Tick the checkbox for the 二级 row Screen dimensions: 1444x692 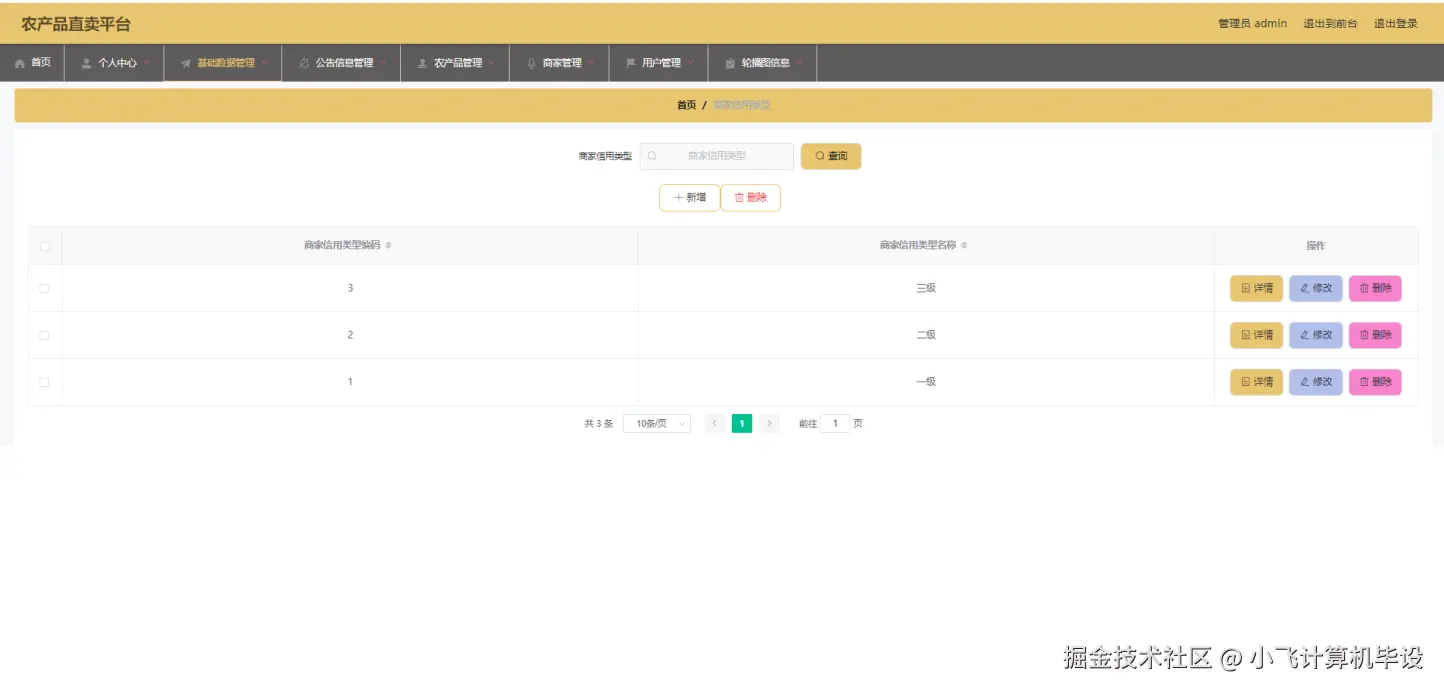44,335
